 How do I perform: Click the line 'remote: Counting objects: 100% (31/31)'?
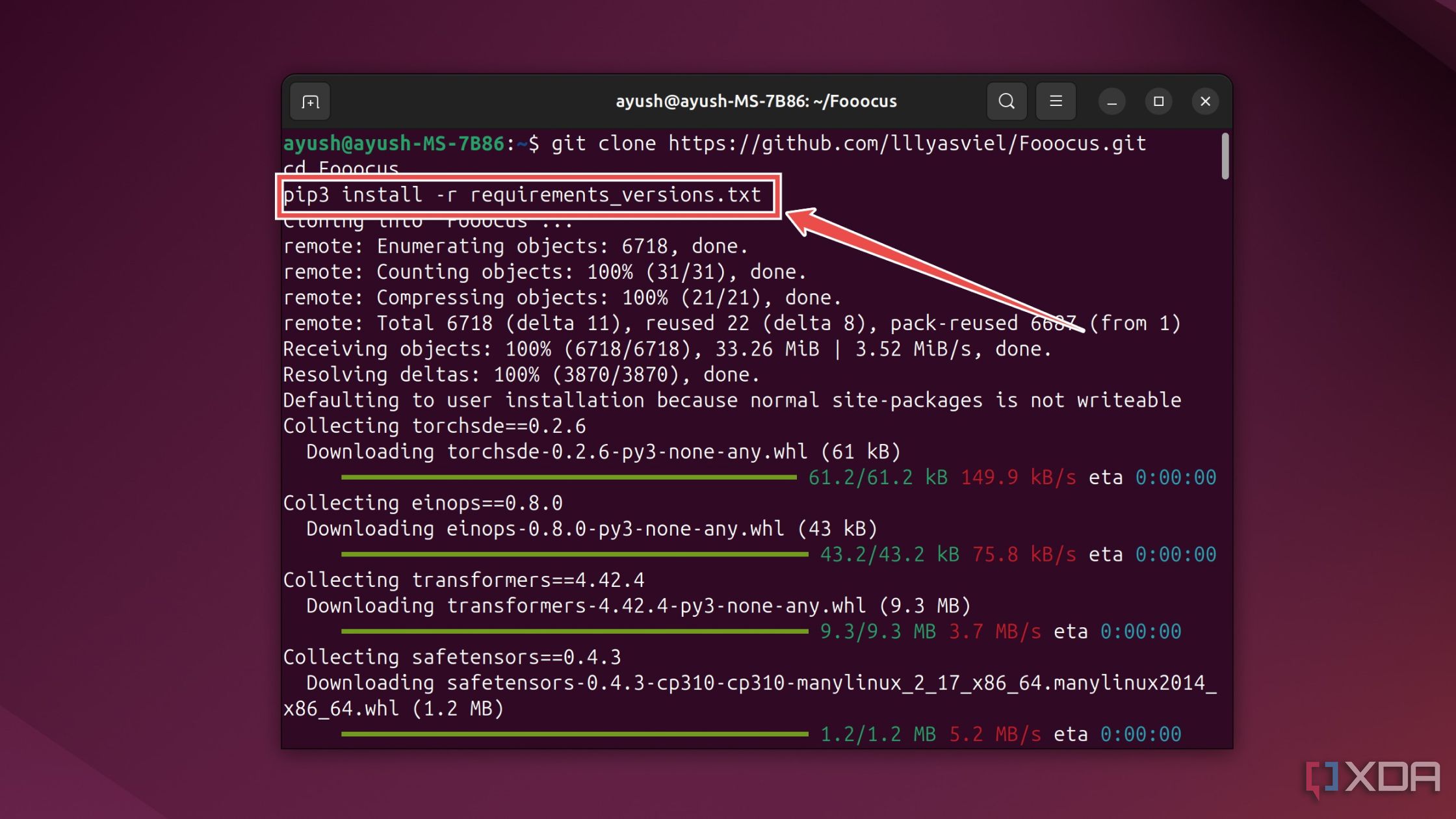point(545,272)
